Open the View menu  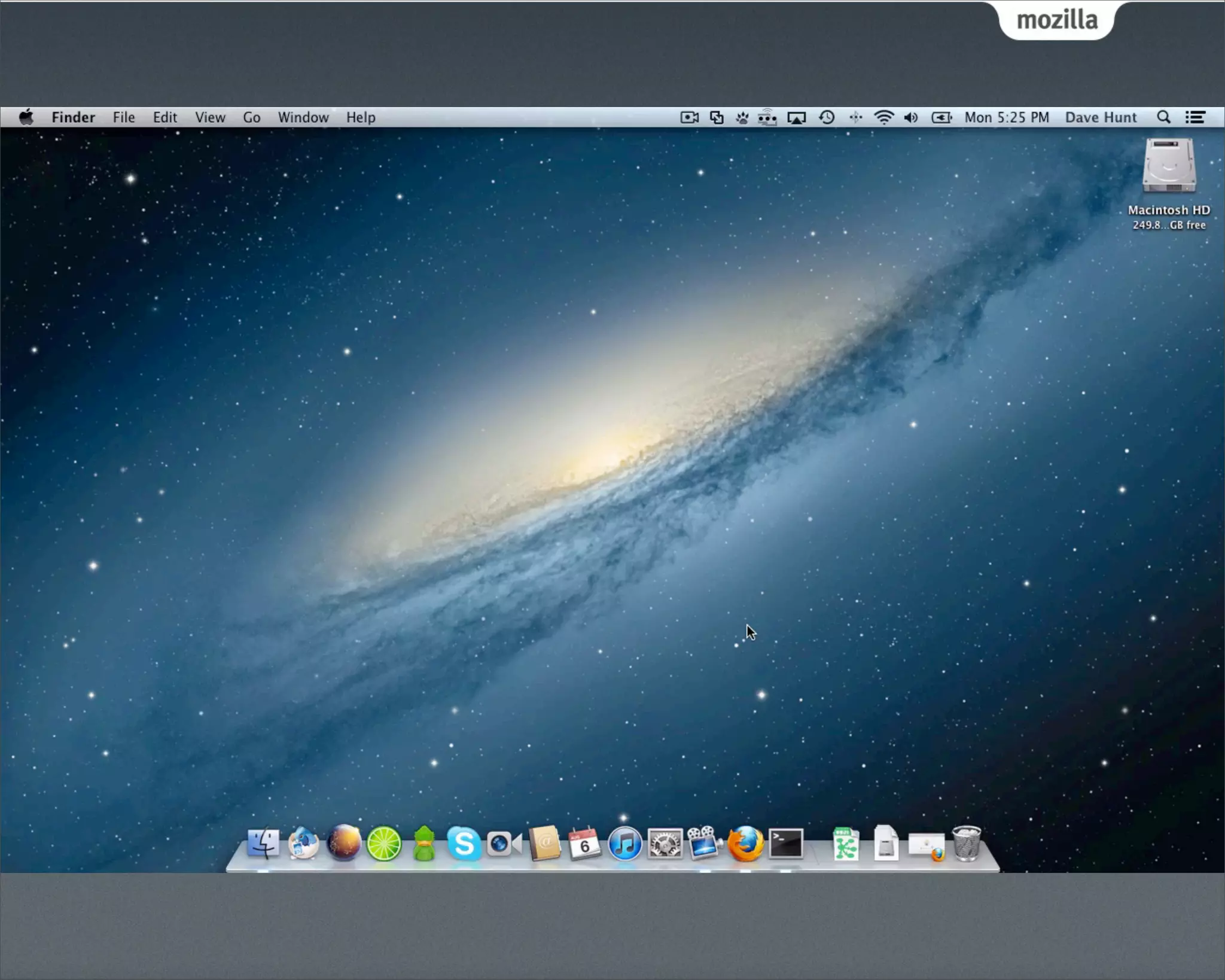210,117
